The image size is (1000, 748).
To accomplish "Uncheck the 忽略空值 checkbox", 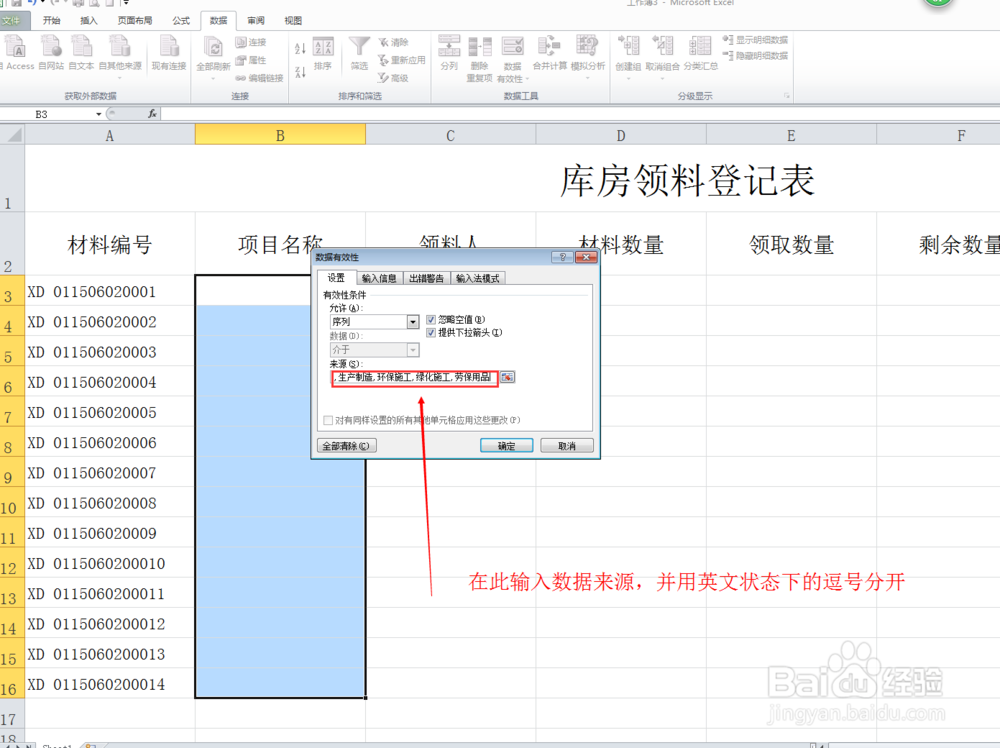I will [431, 320].
